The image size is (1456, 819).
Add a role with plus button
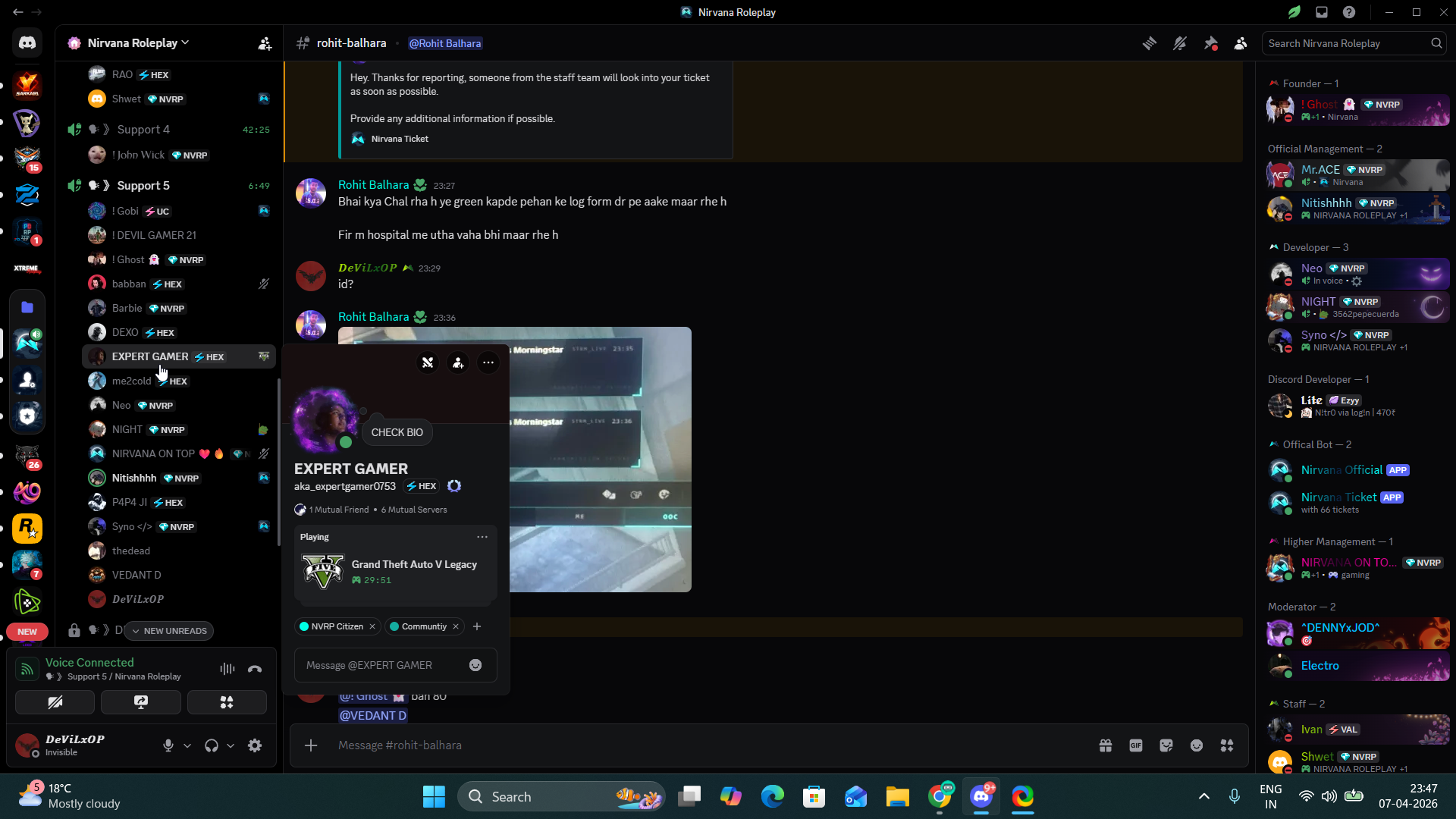pyautogui.click(x=477, y=626)
